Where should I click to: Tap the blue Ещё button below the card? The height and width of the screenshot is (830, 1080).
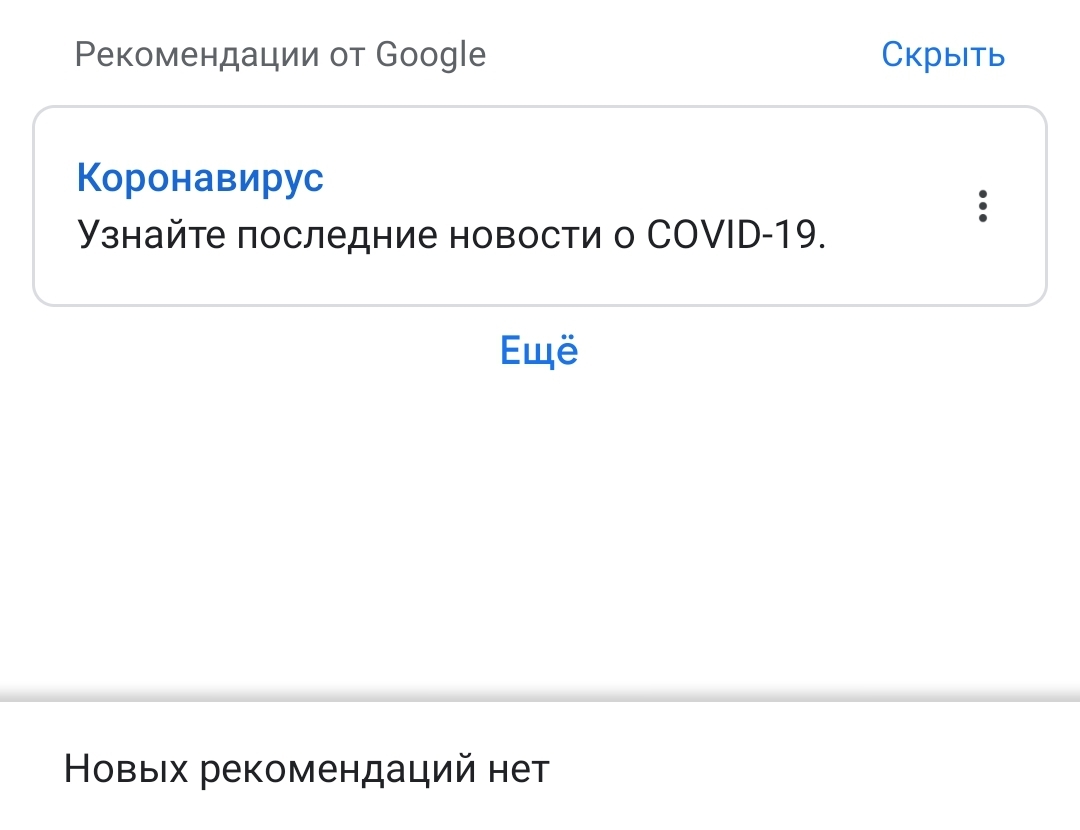[539, 350]
